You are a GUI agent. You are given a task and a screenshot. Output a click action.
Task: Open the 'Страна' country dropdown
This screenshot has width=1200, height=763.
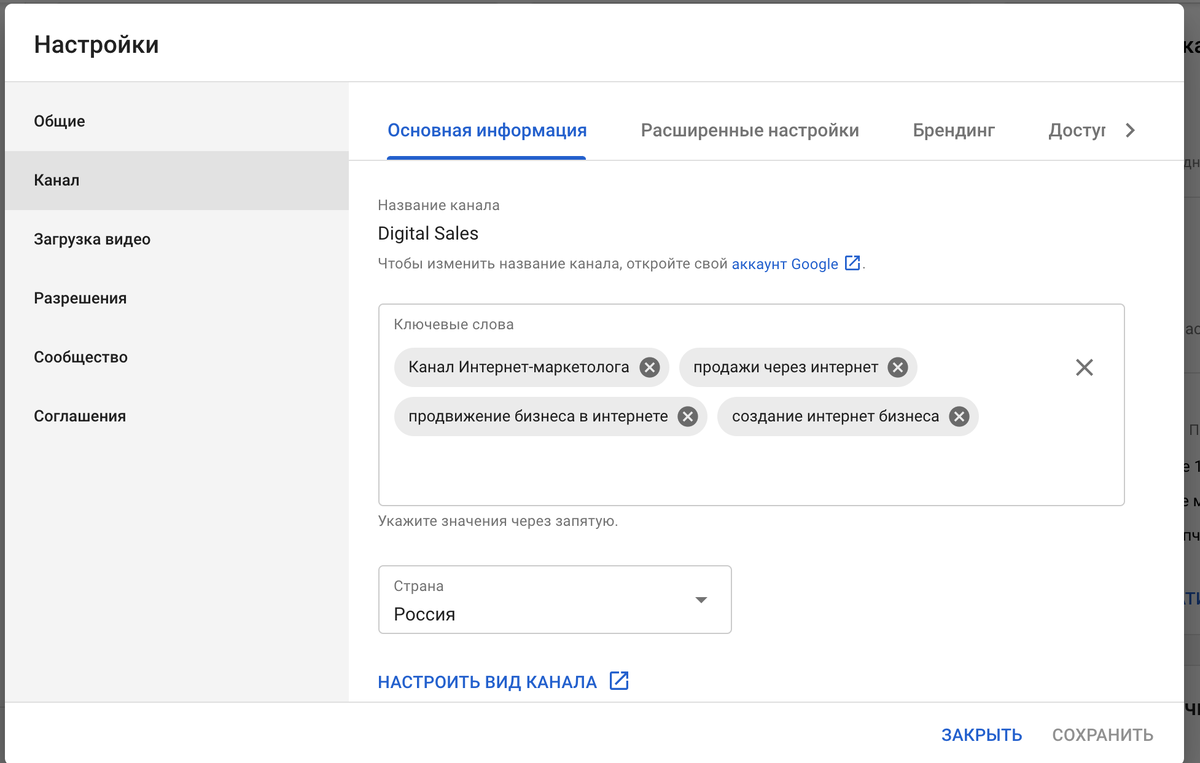[555, 599]
